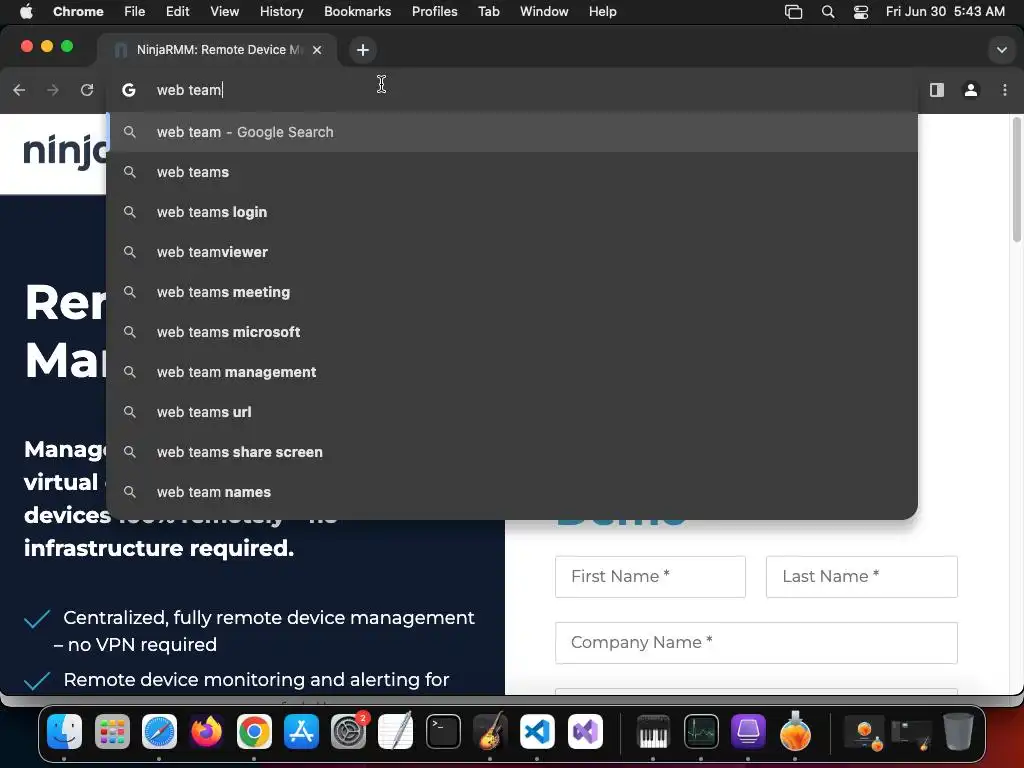Open Spotlight search in menu bar
The image size is (1024, 768).
pyautogui.click(x=828, y=12)
